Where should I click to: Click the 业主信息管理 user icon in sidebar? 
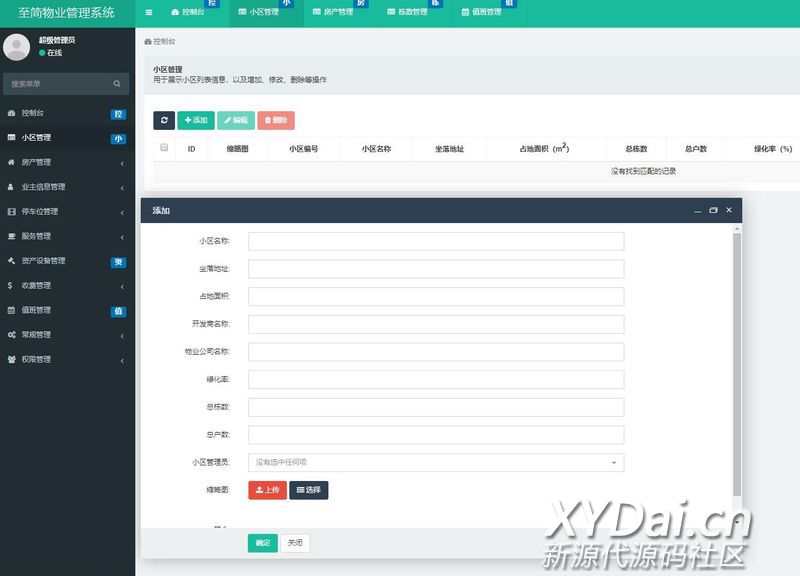point(11,187)
